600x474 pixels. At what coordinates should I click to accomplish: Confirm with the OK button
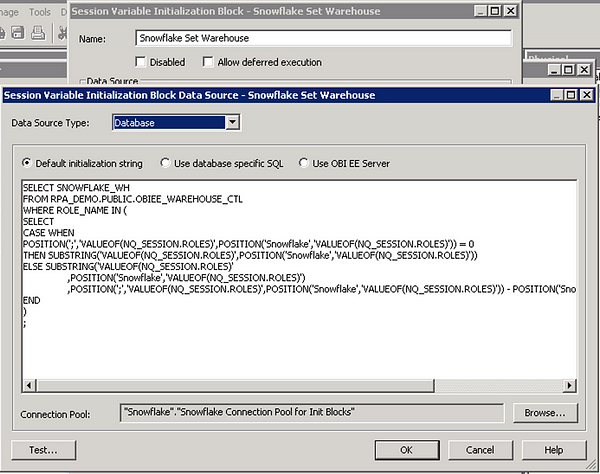pos(407,450)
